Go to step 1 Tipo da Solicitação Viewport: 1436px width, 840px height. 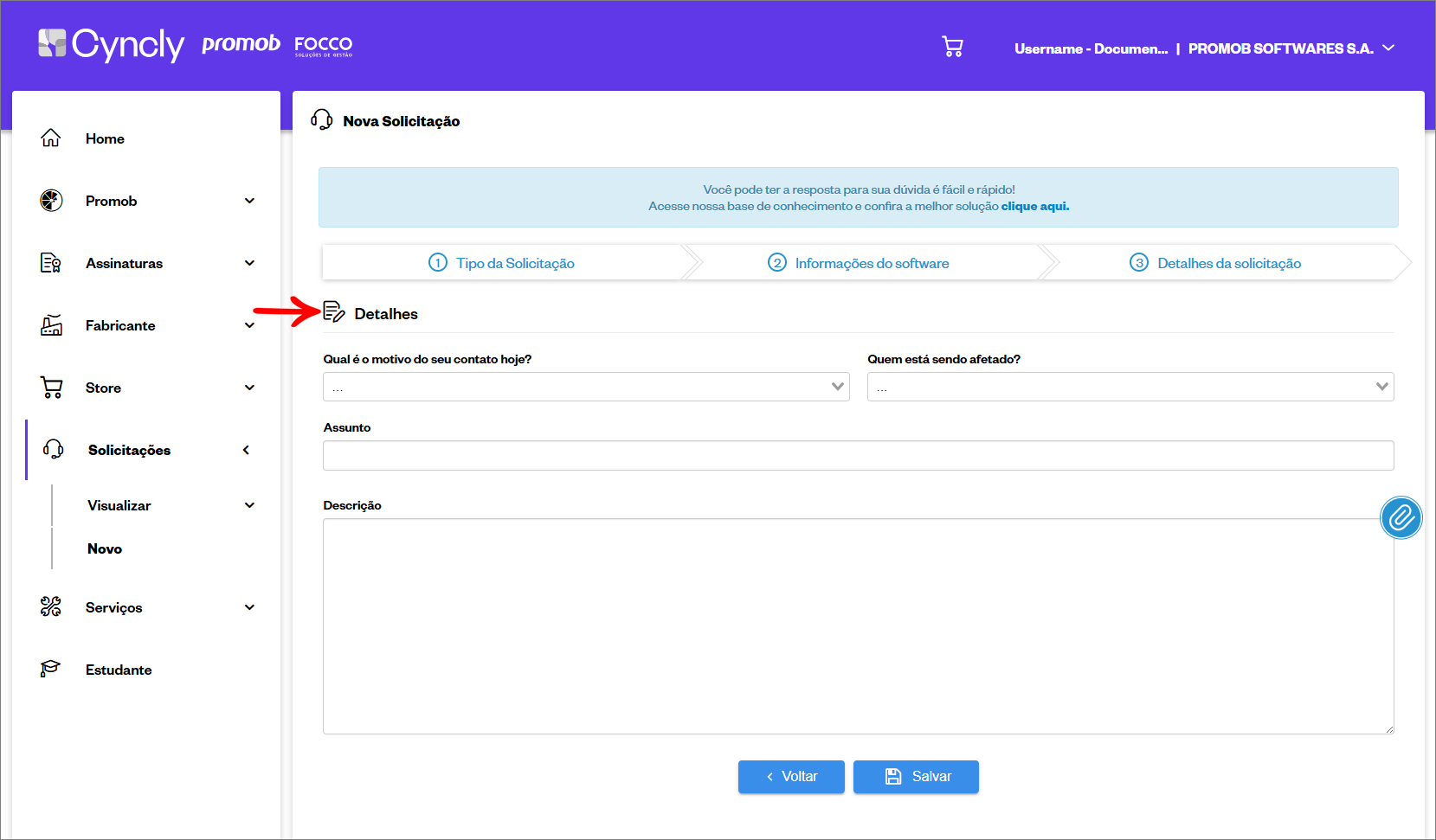pyautogui.click(x=502, y=263)
